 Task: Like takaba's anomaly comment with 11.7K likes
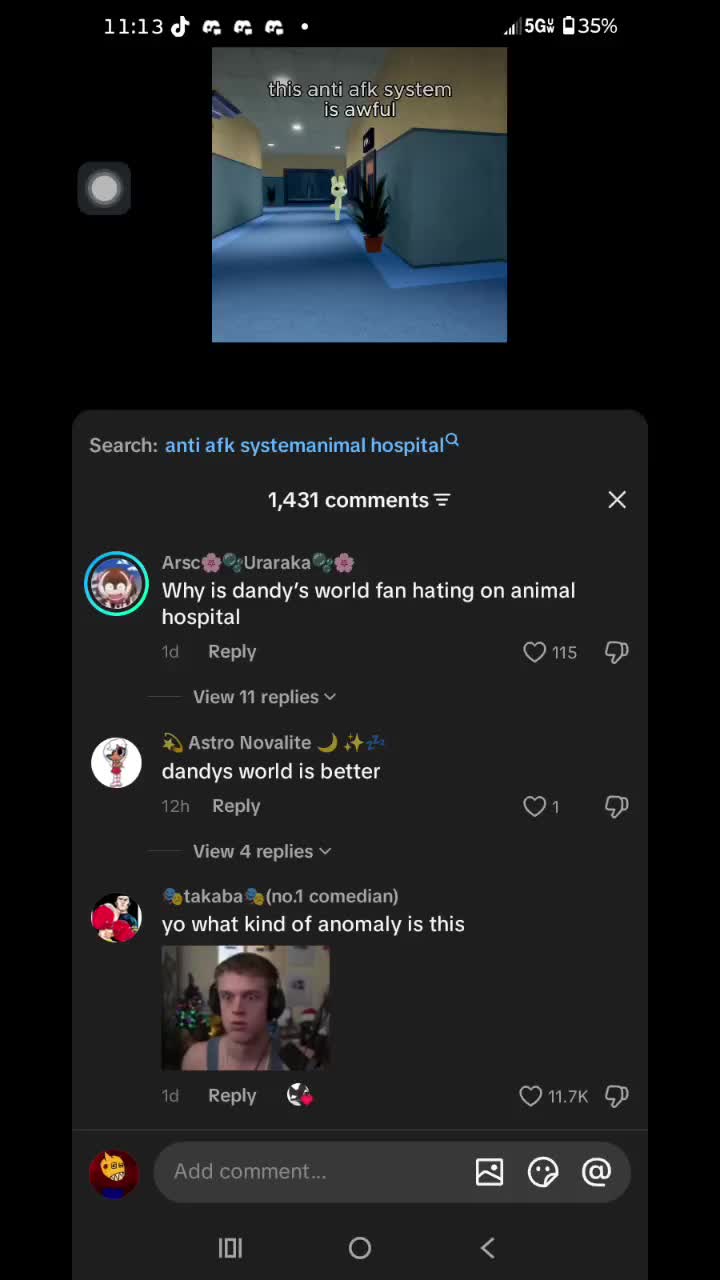tap(531, 1096)
